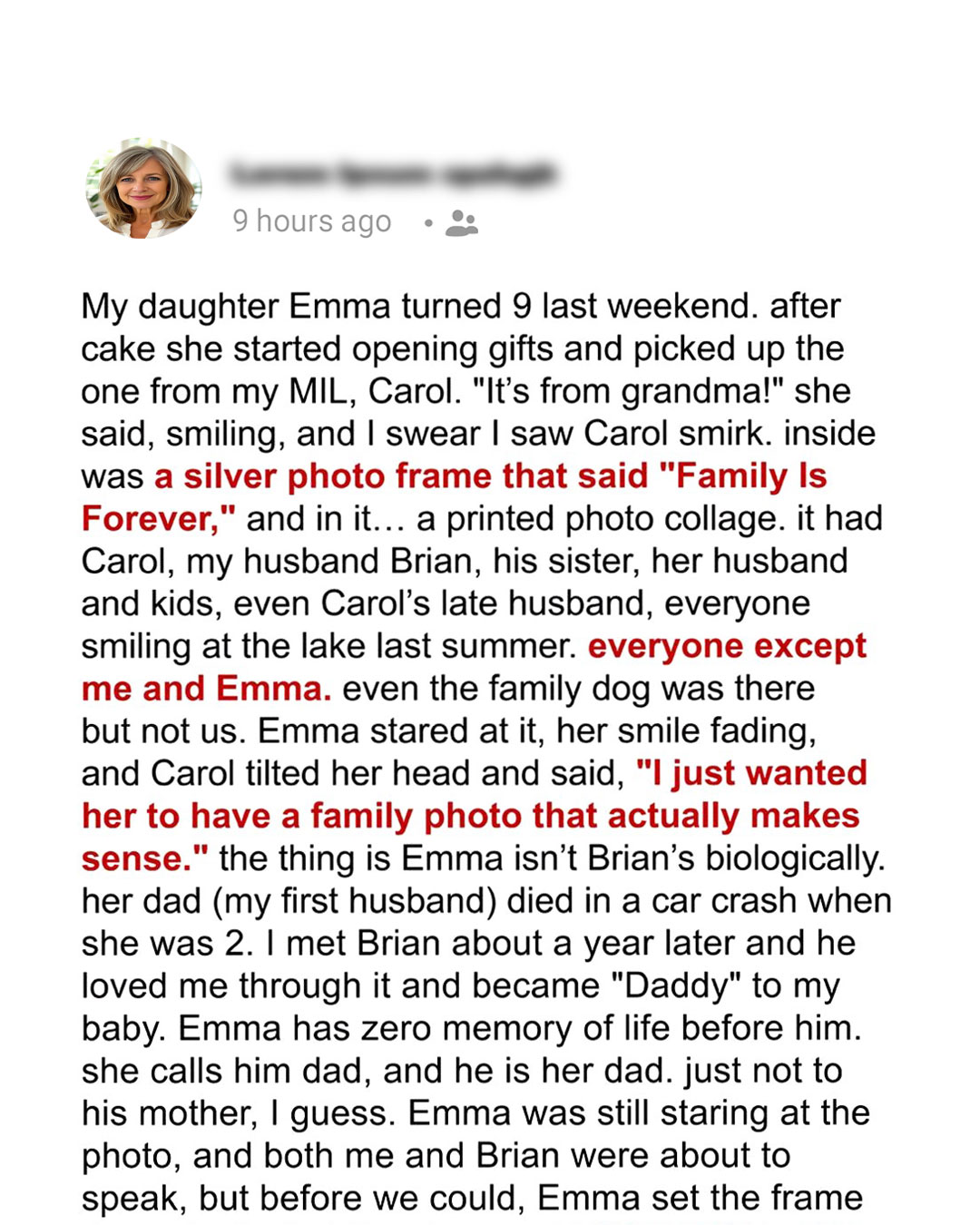Click the dot separator beside the timestamp
The height and width of the screenshot is (1225, 980).
[428, 223]
